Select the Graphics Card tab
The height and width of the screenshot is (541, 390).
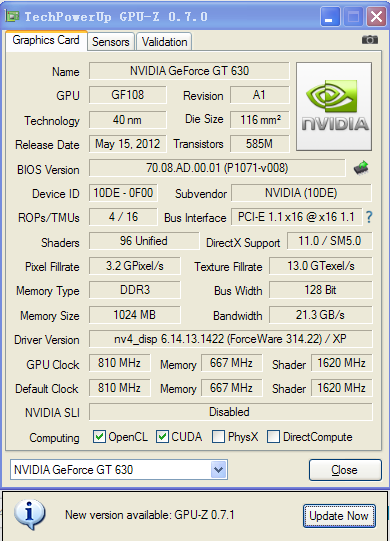[46, 41]
